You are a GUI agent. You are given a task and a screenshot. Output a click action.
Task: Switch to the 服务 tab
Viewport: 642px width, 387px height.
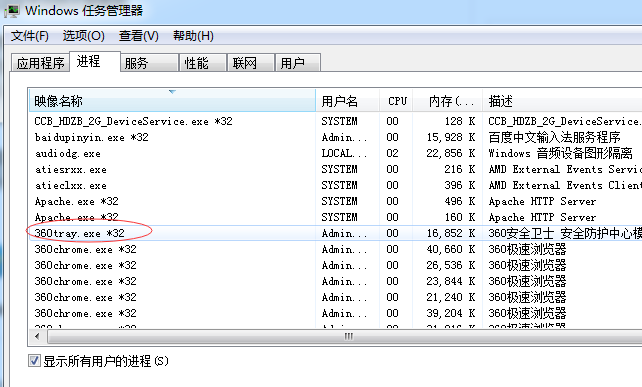(149, 63)
